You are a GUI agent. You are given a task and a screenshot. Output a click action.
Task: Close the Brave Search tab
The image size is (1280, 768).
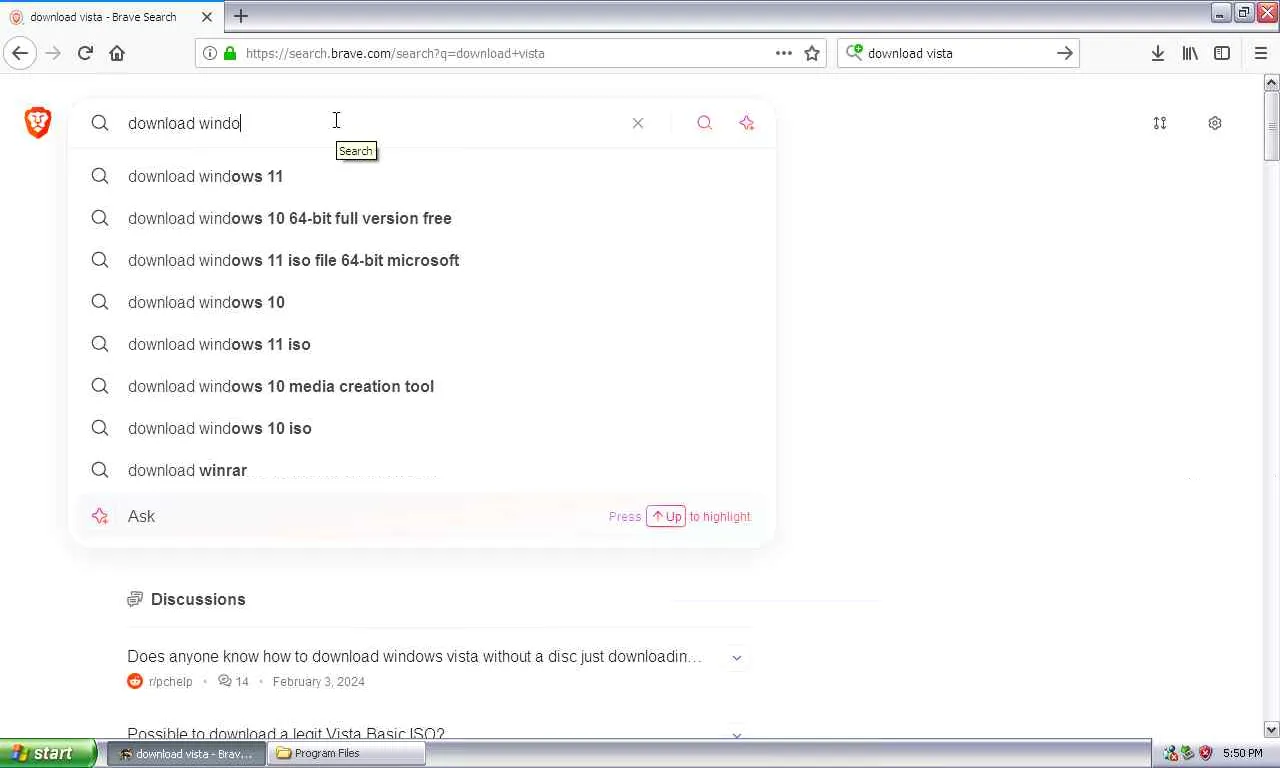[x=207, y=17]
